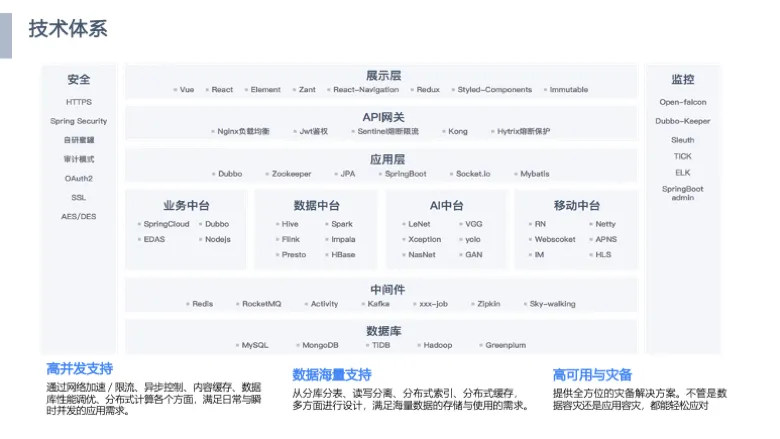780x439 pixels.
Task: Click the 'Zant' item
Action: [307, 89]
